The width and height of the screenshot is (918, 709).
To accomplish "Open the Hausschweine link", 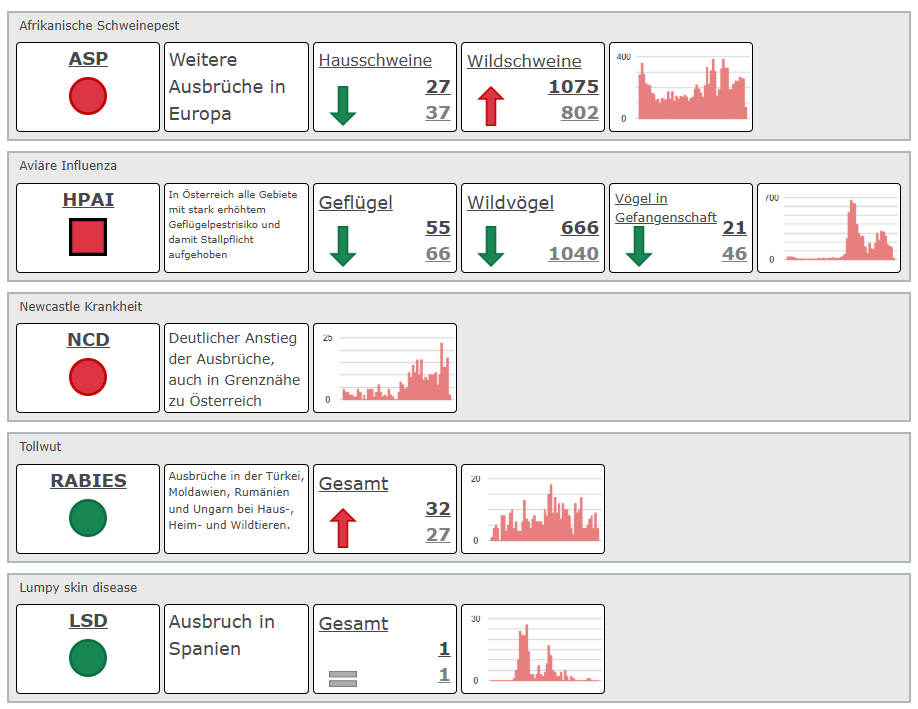I will click(375, 61).
